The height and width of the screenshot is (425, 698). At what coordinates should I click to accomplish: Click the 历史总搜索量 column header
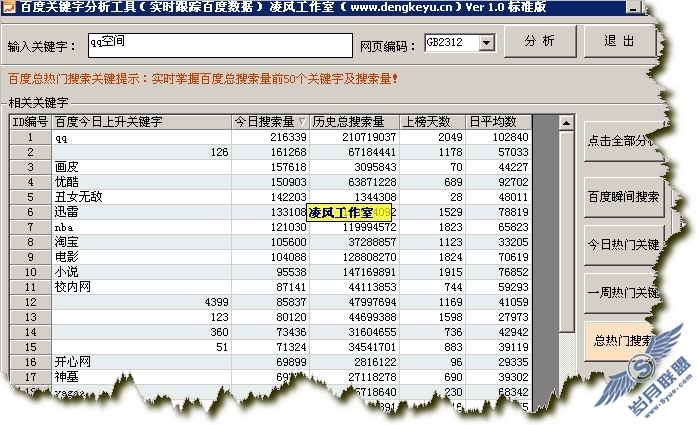pyautogui.click(x=354, y=122)
